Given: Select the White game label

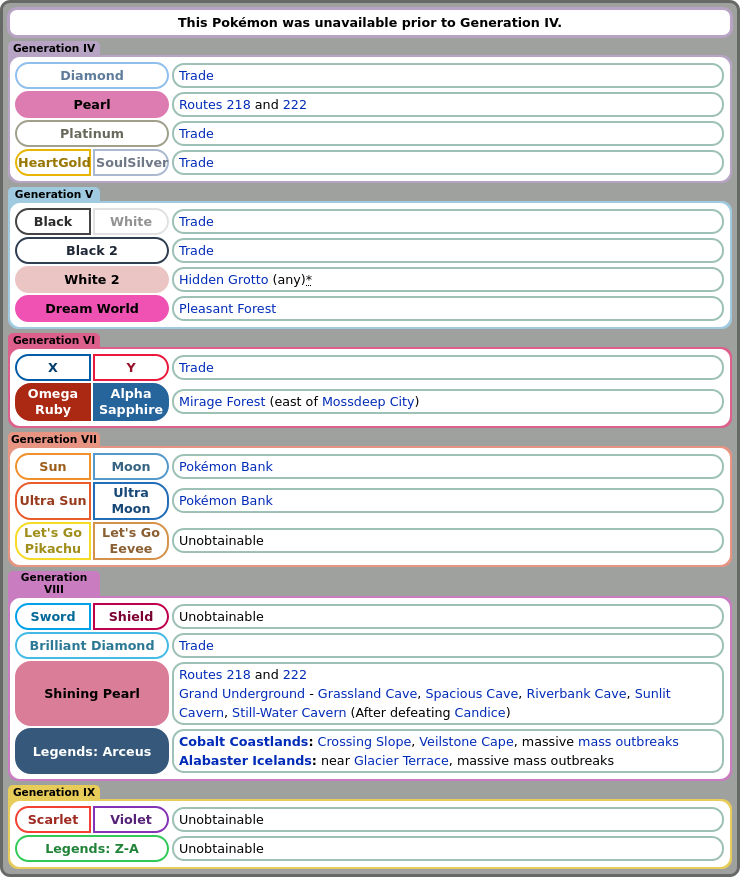Looking at the screenshot, I should (131, 221).
